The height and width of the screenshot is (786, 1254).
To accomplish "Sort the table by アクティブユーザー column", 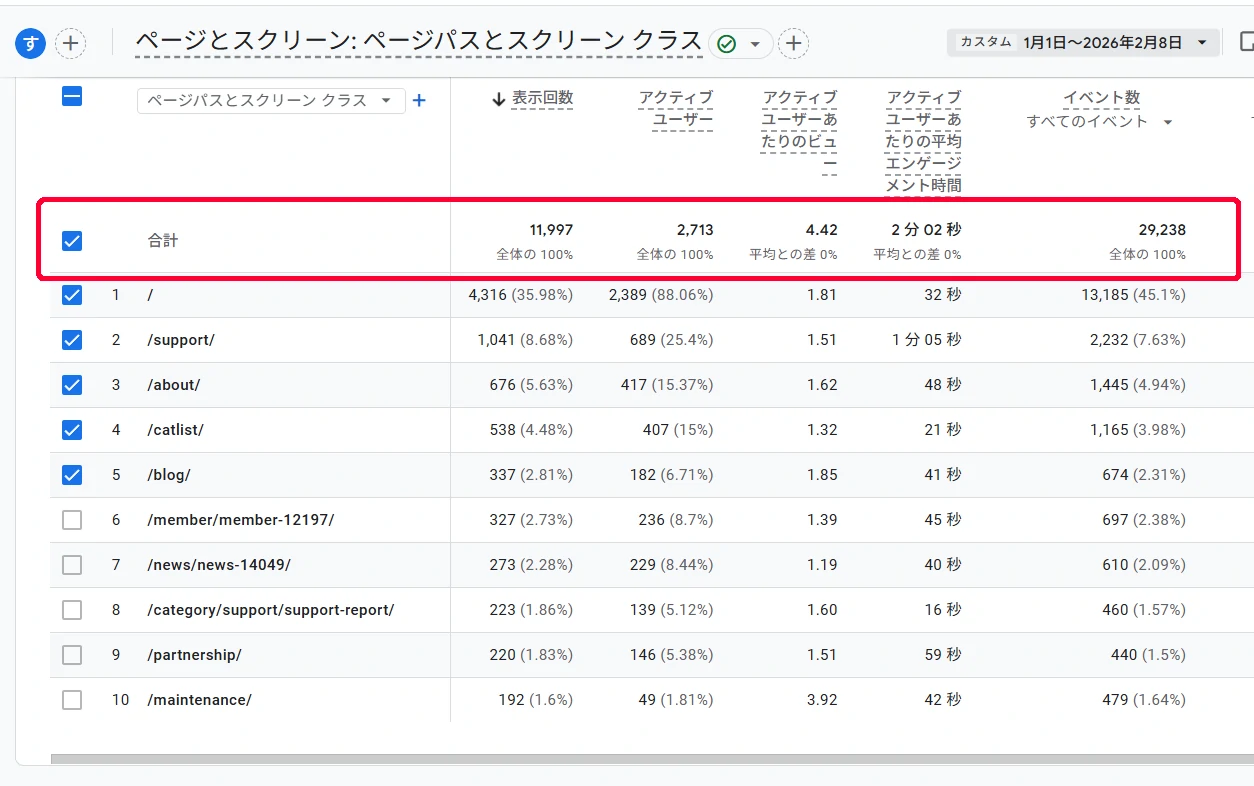I will [678, 105].
